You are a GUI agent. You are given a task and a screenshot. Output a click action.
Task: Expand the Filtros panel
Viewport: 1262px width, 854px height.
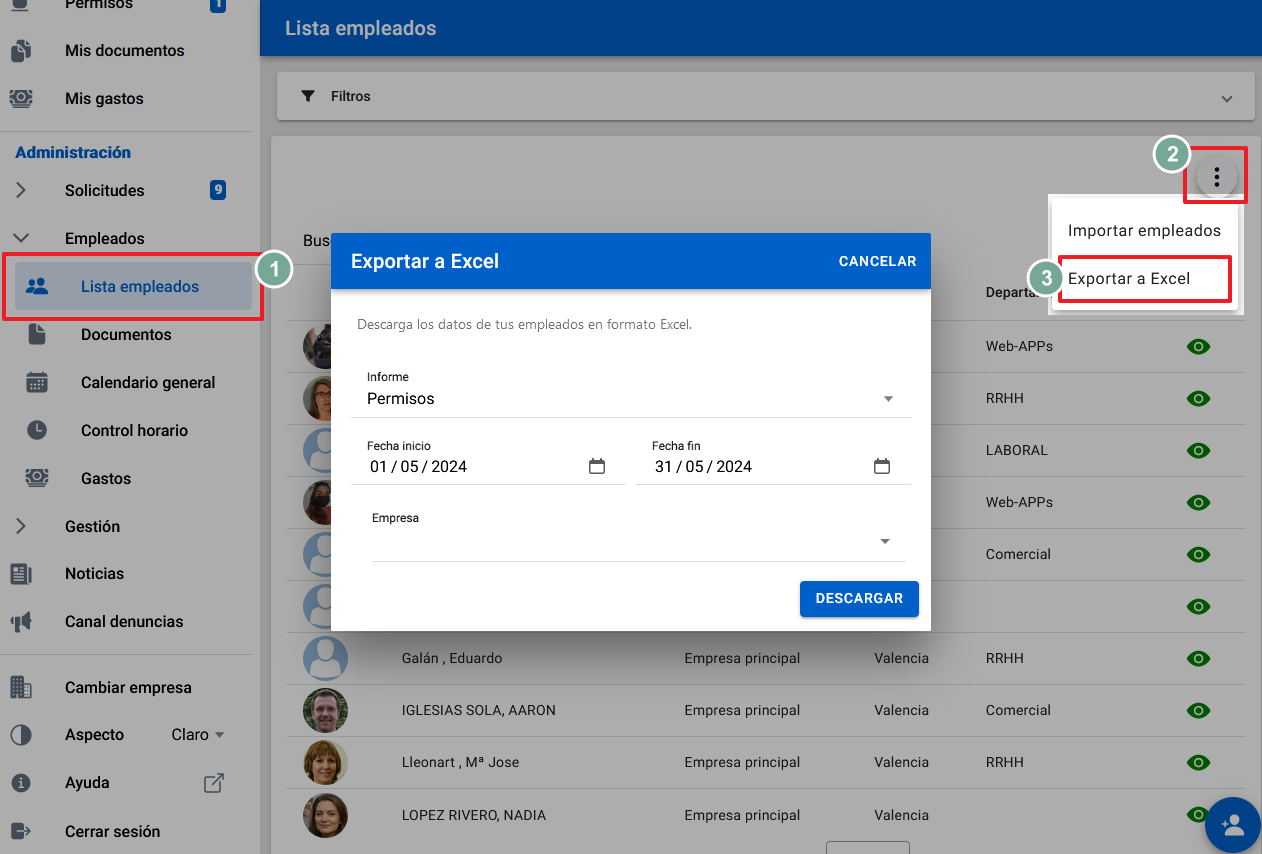[x=765, y=97]
